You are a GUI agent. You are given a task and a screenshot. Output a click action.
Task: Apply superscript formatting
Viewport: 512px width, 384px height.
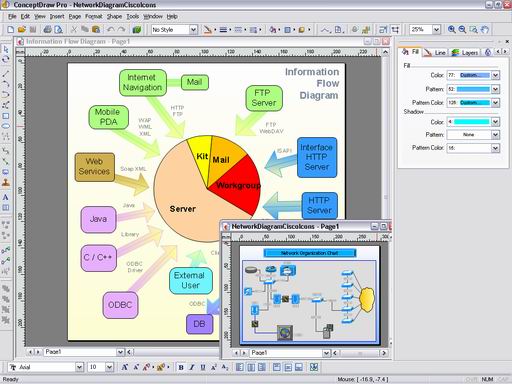214,367
